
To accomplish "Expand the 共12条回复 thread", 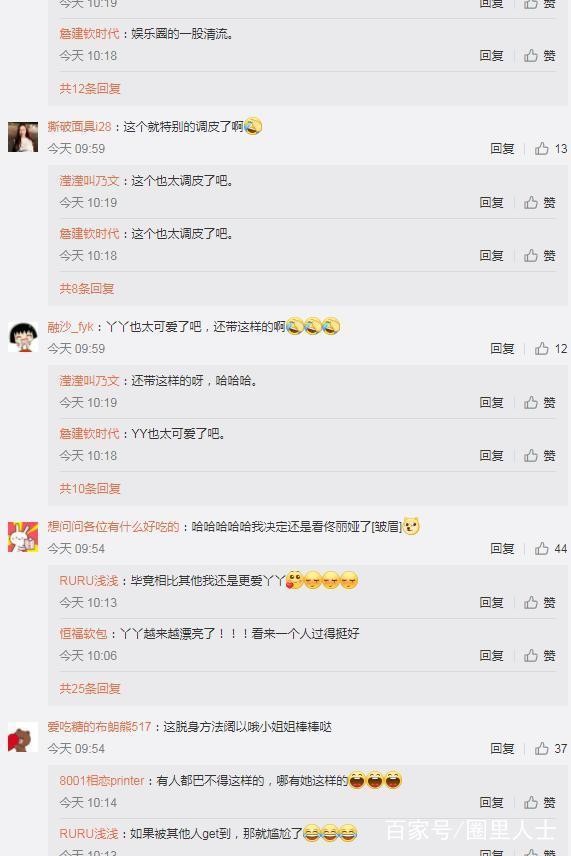I will 90,88.
